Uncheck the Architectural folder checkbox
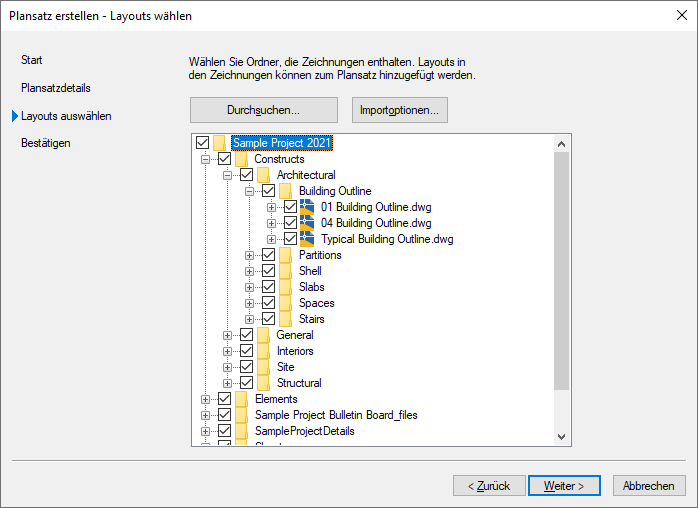Screen dimensions: 698x508 (x=246, y=175)
